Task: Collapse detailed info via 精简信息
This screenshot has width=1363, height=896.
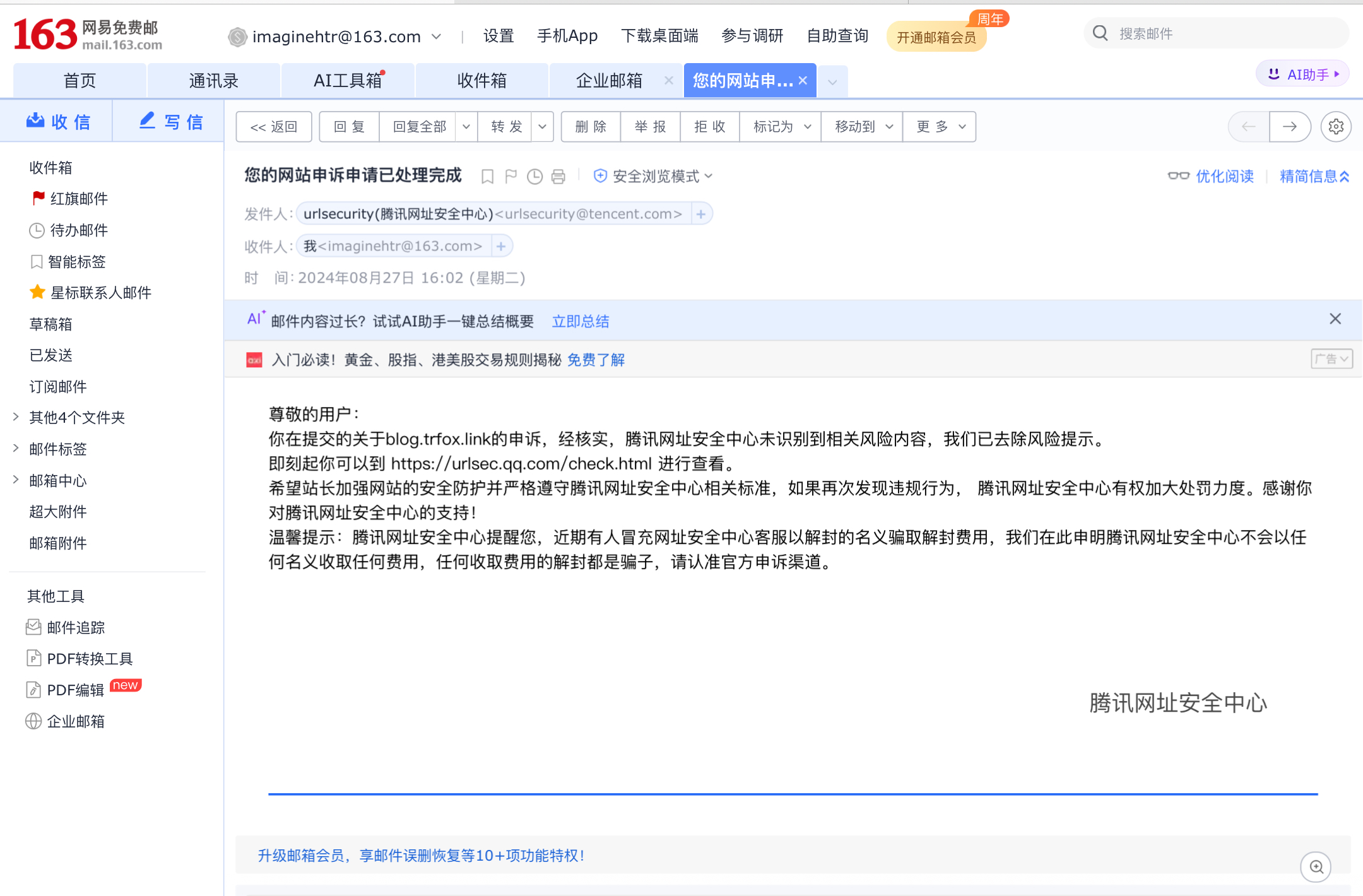Action: pyautogui.click(x=1313, y=177)
